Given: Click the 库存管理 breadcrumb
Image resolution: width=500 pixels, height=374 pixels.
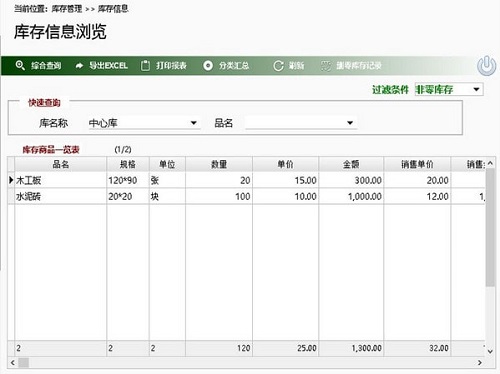Looking at the screenshot, I should [x=67, y=9].
